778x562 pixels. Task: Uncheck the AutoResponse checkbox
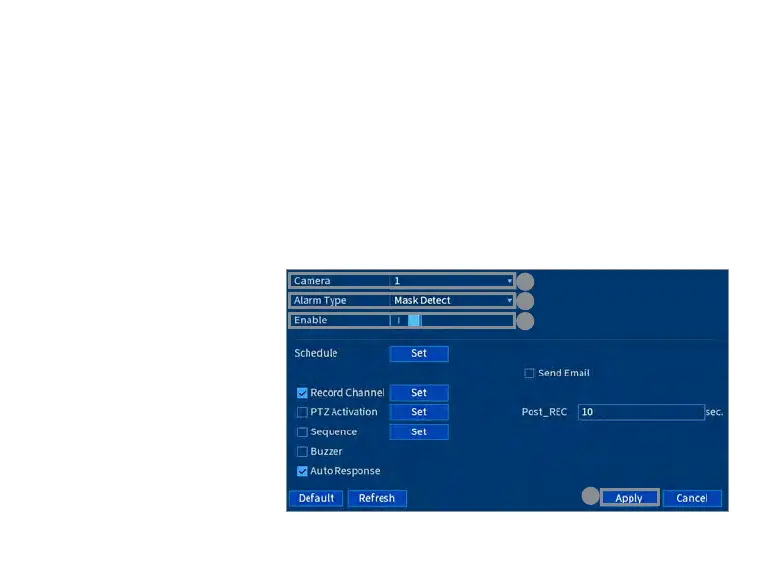tap(302, 471)
